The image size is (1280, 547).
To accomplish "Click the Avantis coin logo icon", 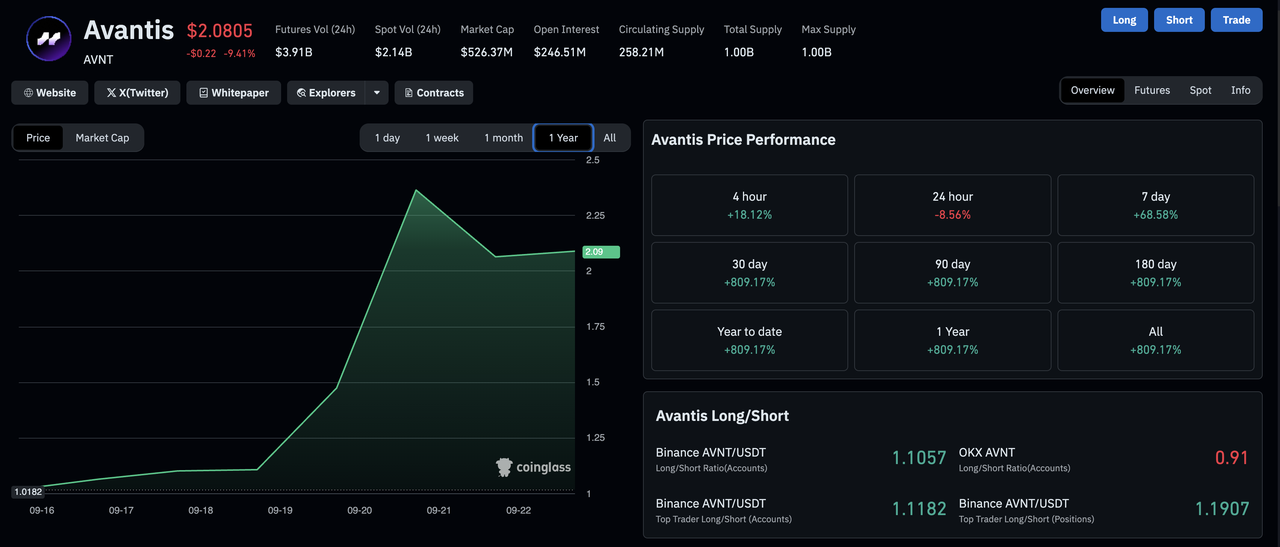I will (47, 40).
